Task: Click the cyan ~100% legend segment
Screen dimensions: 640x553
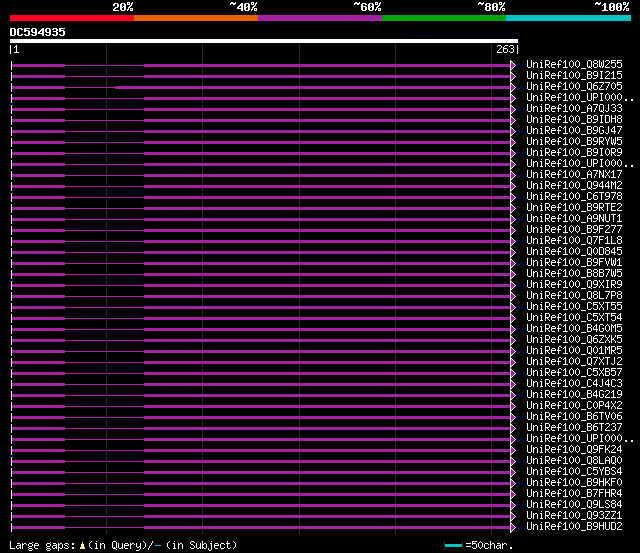Action: 569,18
